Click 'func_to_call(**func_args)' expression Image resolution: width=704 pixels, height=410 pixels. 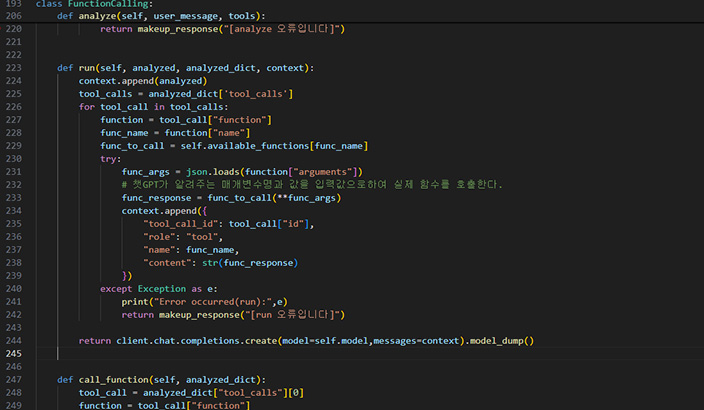coord(274,198)
